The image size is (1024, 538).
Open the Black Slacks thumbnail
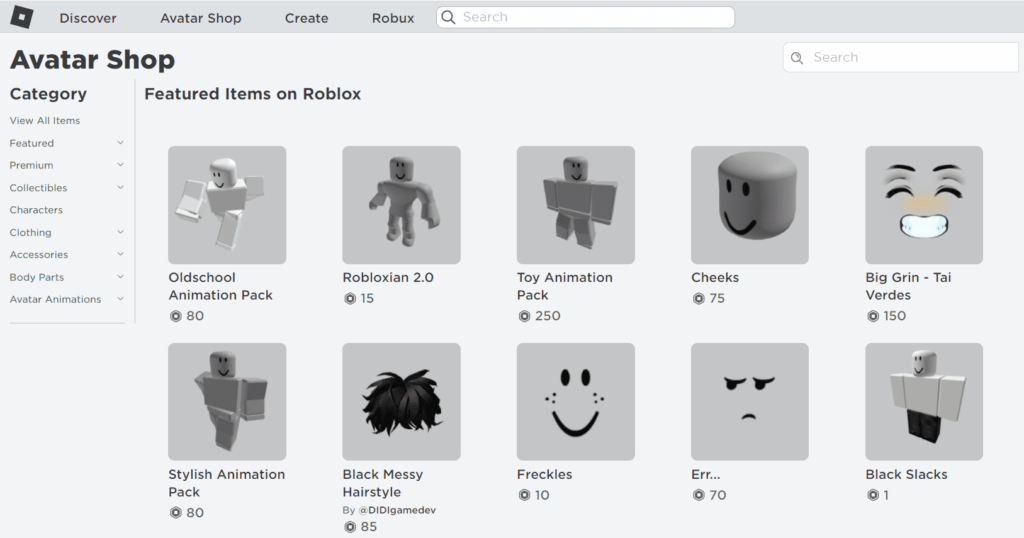924,402
